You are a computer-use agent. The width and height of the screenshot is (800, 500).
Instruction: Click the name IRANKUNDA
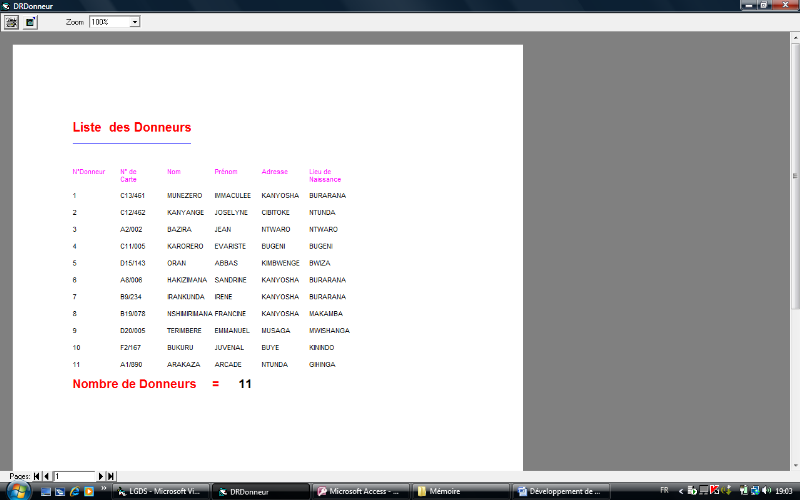[x=186, y=297]
